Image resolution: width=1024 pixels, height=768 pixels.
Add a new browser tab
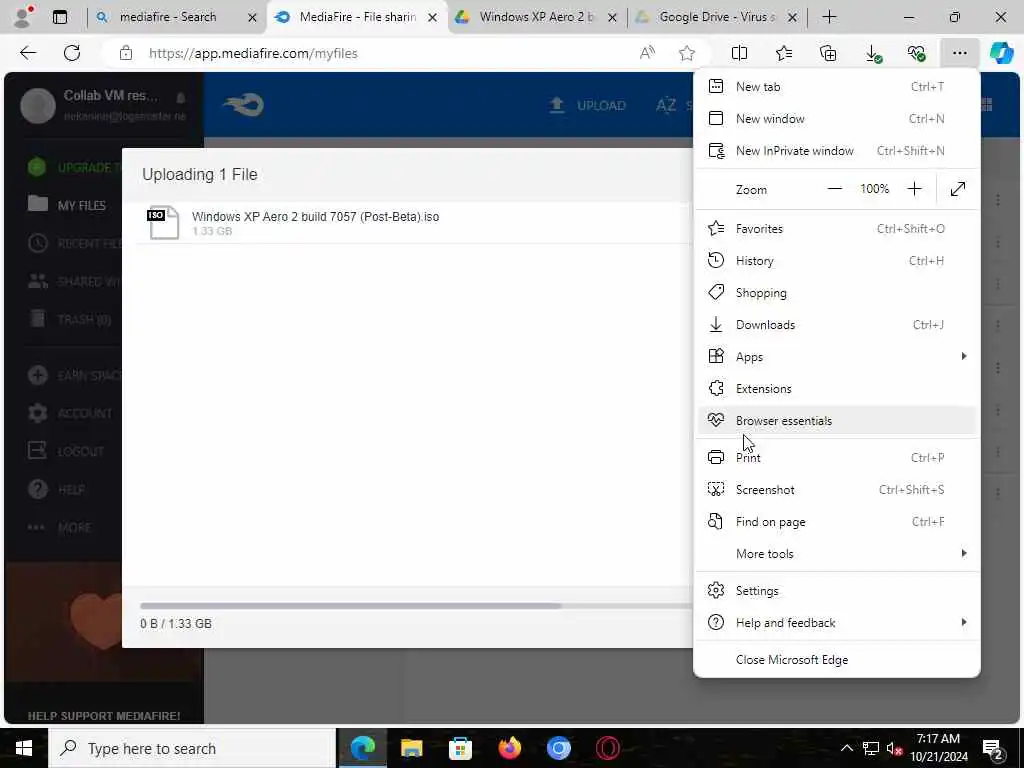(x=829, y=17)
